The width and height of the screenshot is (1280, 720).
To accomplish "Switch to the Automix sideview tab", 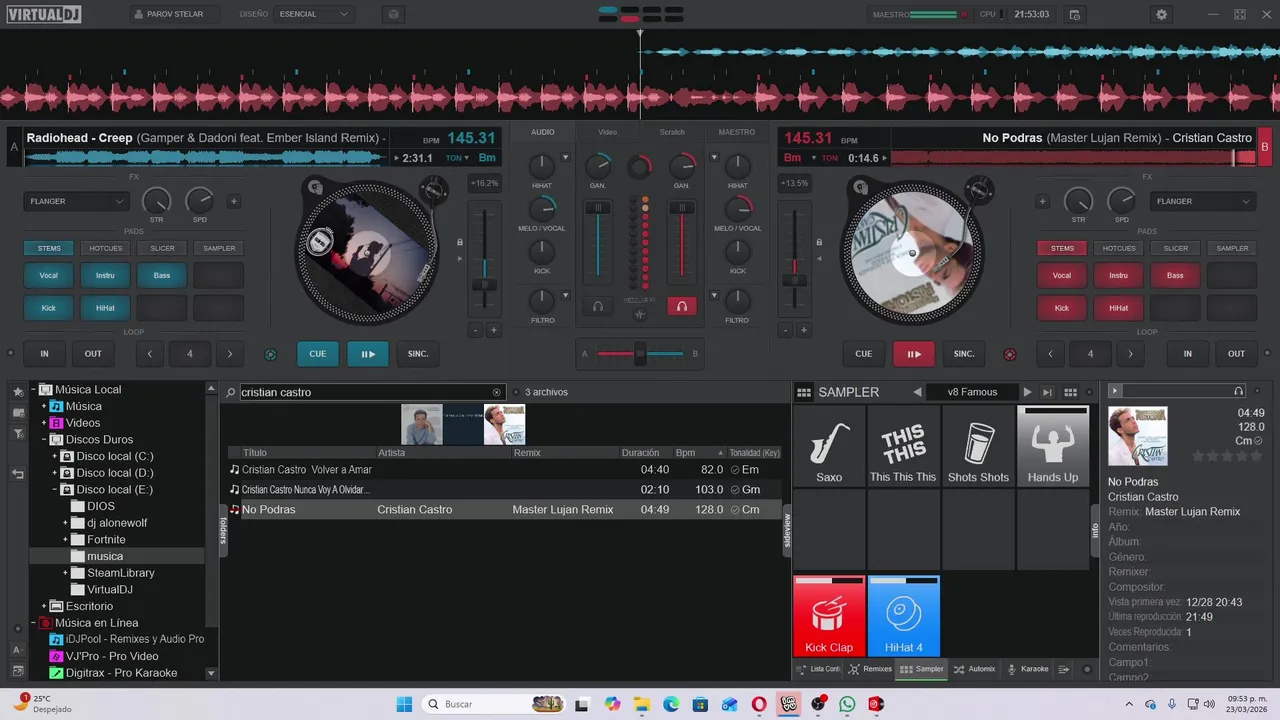I will (974, 669).
